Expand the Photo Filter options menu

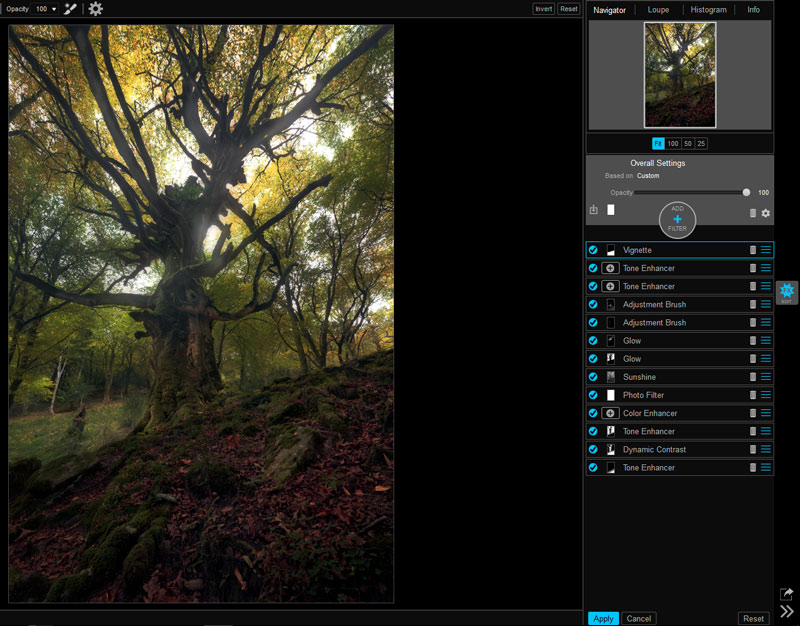click(766, 395)
